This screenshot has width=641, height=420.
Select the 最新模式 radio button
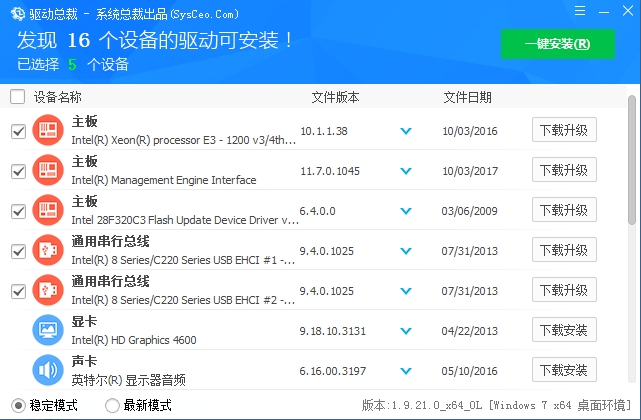[112, 406]
